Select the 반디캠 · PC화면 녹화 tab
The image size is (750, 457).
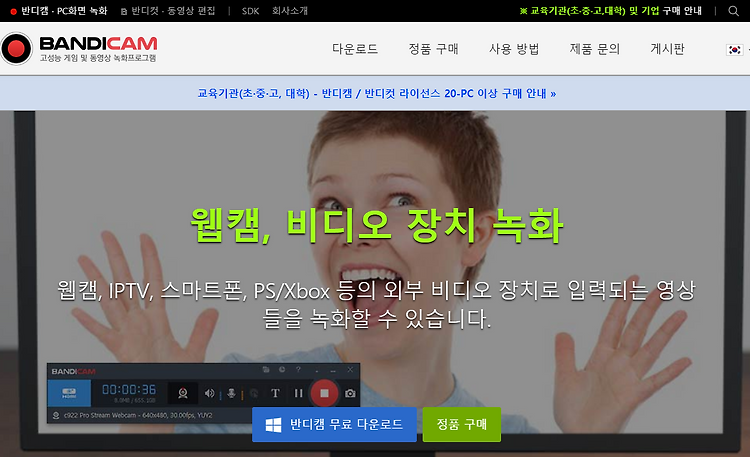[59, 11]
